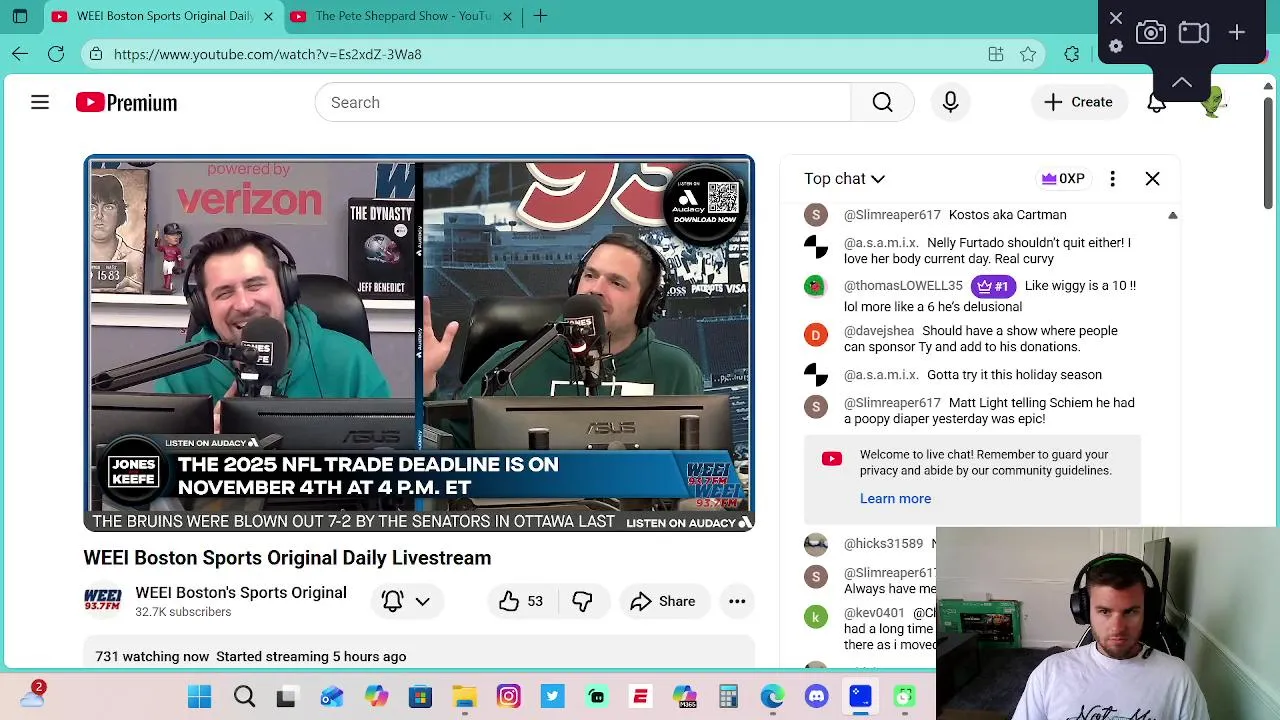Open tab actions menu icon
Screen dimensions: 1280x720
20,16
